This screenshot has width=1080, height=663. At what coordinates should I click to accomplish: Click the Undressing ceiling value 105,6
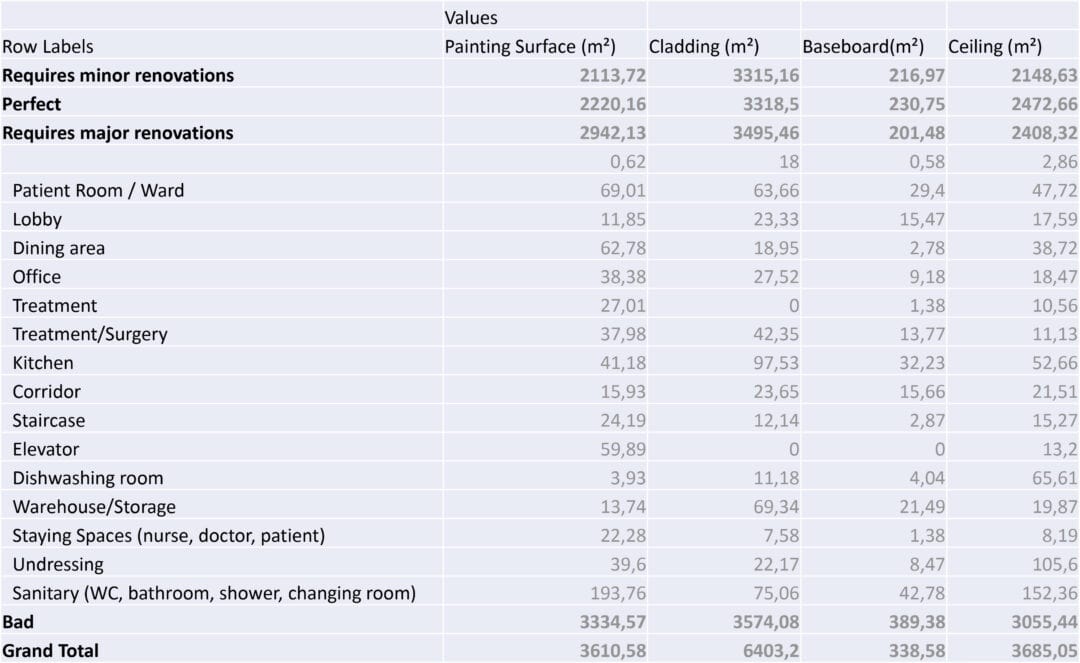[1055, 565]
